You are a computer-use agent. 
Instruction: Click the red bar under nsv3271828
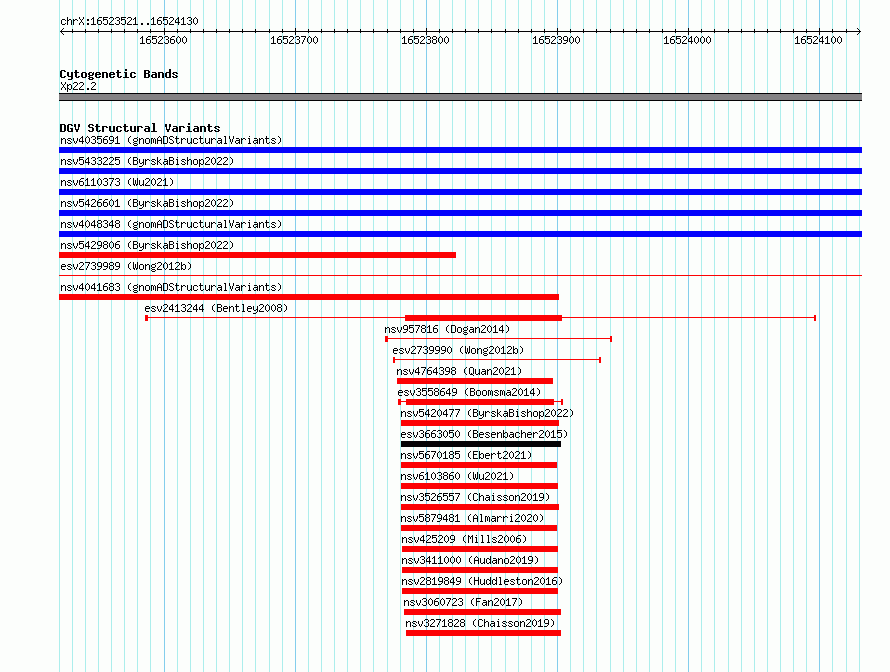coord(484,633)
